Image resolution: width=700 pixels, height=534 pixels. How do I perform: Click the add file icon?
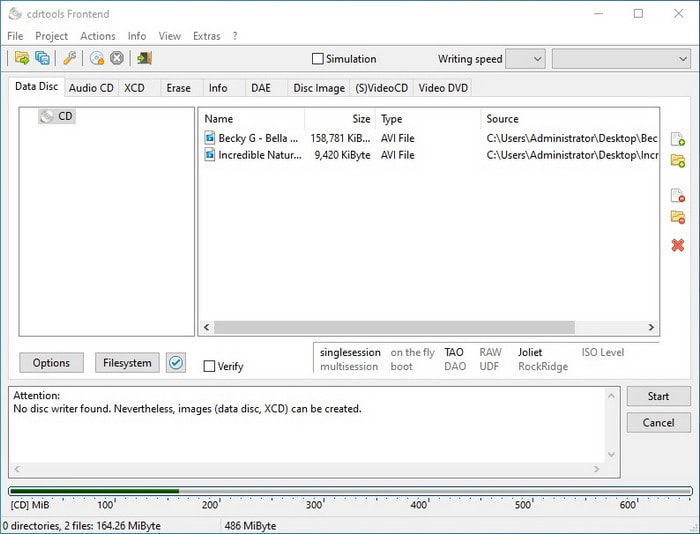[677, 139]
